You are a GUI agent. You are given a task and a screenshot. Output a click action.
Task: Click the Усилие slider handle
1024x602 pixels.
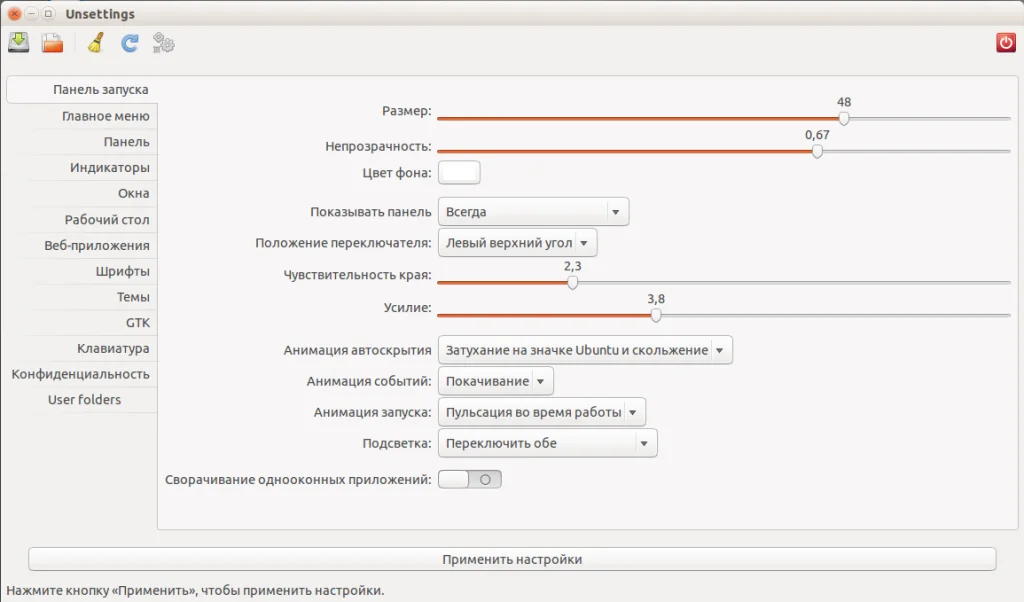pyautogui.click(x=656, y=315)
